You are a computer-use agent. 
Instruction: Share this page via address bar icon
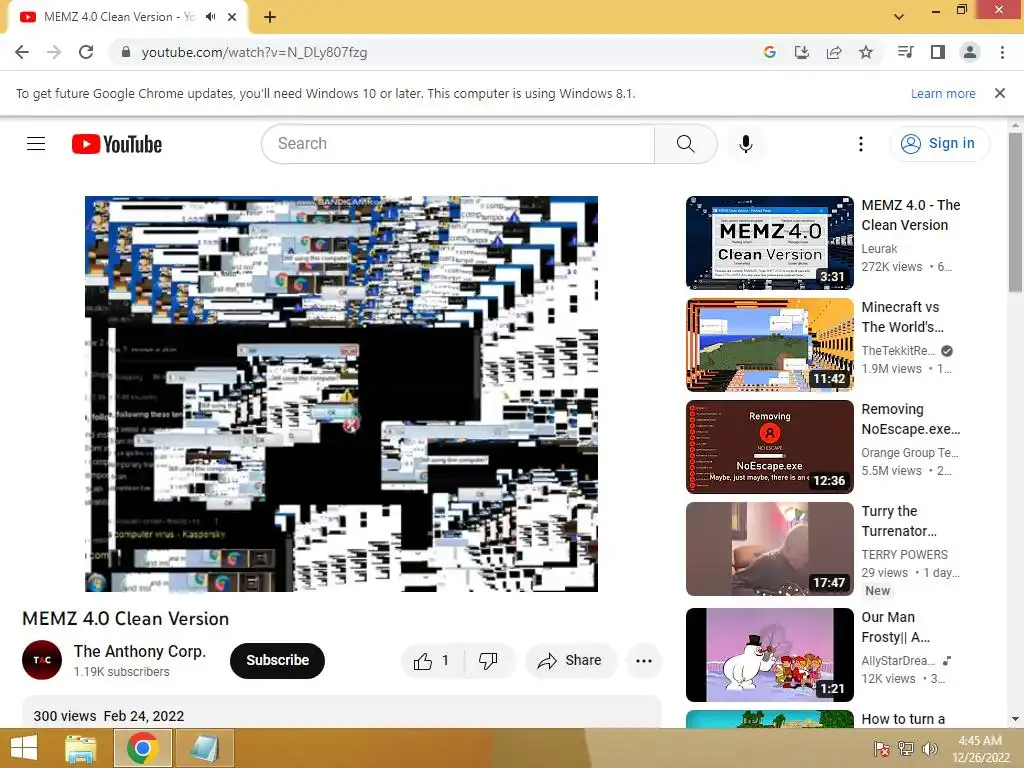[833, 52]
